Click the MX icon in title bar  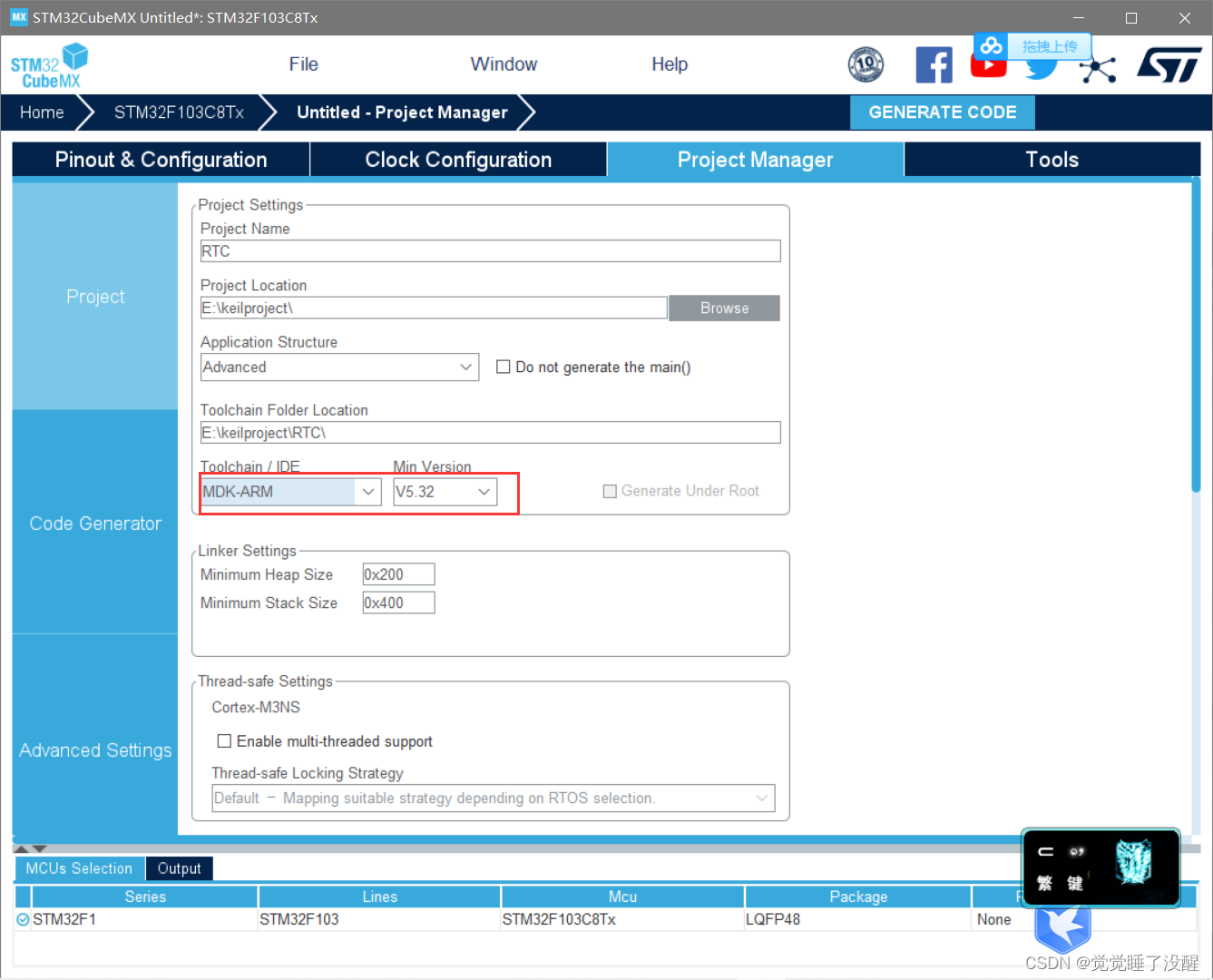click(18, 17)
